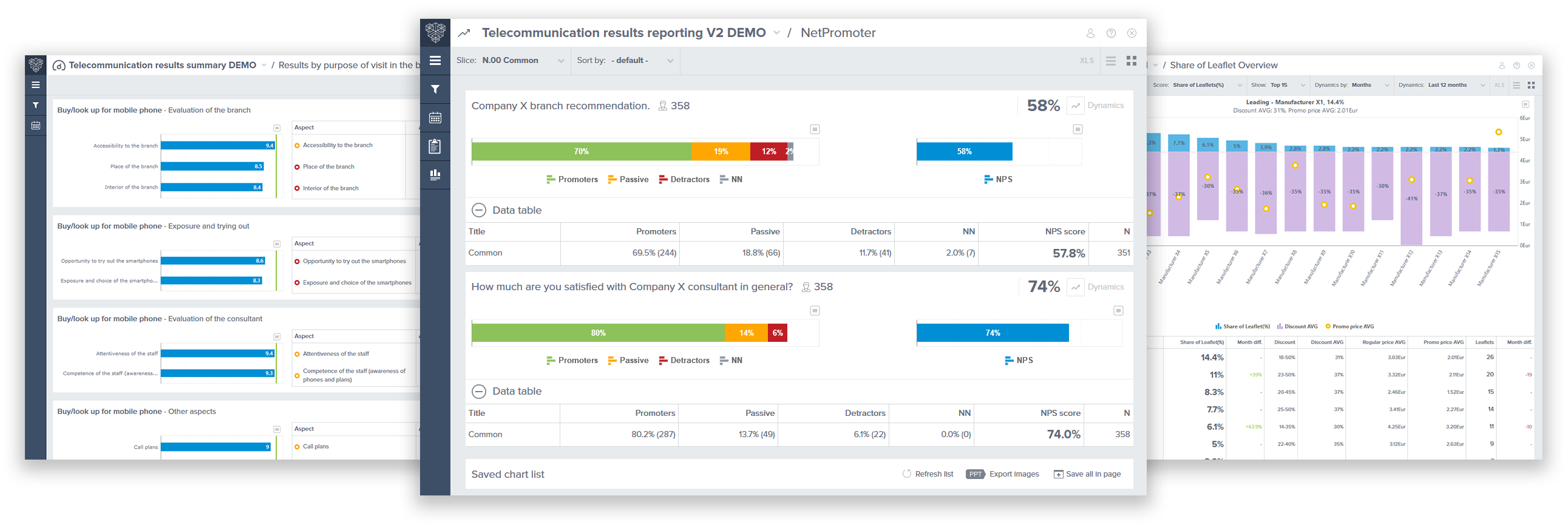Viewport: 1568px width, 527px height.
Task: Open bar chart icon in center sidebar
Action: pyautogui.click(x=435, y=175)
